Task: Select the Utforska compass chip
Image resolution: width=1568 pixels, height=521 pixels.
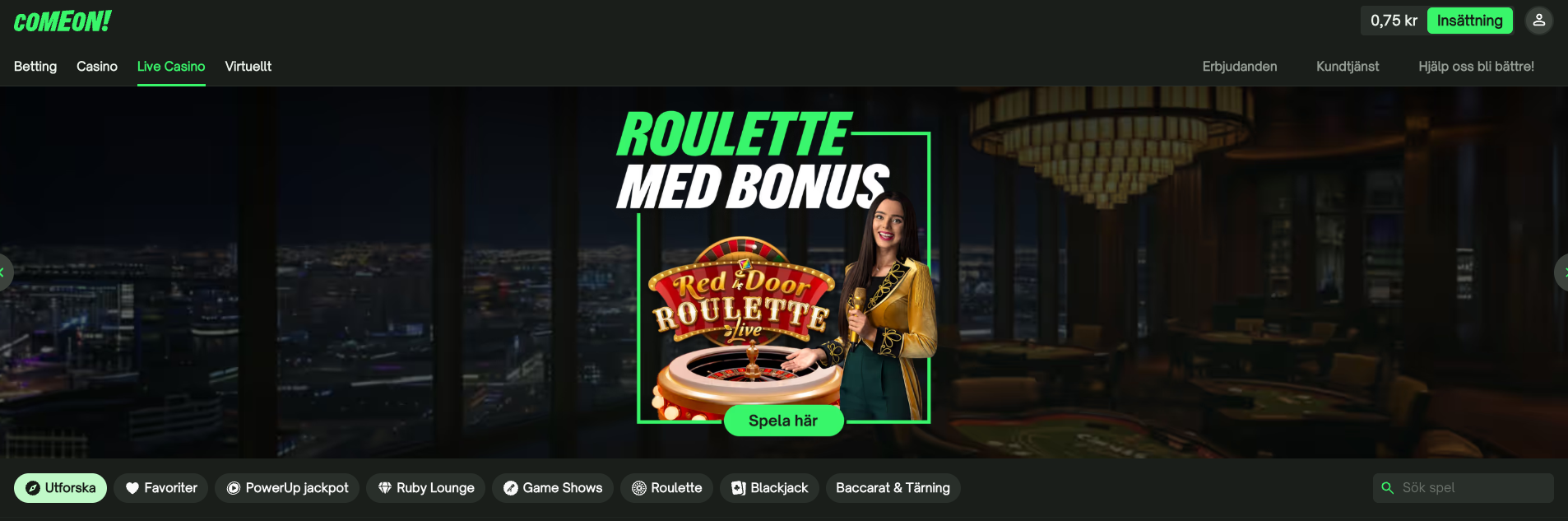Action: coord(60,488)
